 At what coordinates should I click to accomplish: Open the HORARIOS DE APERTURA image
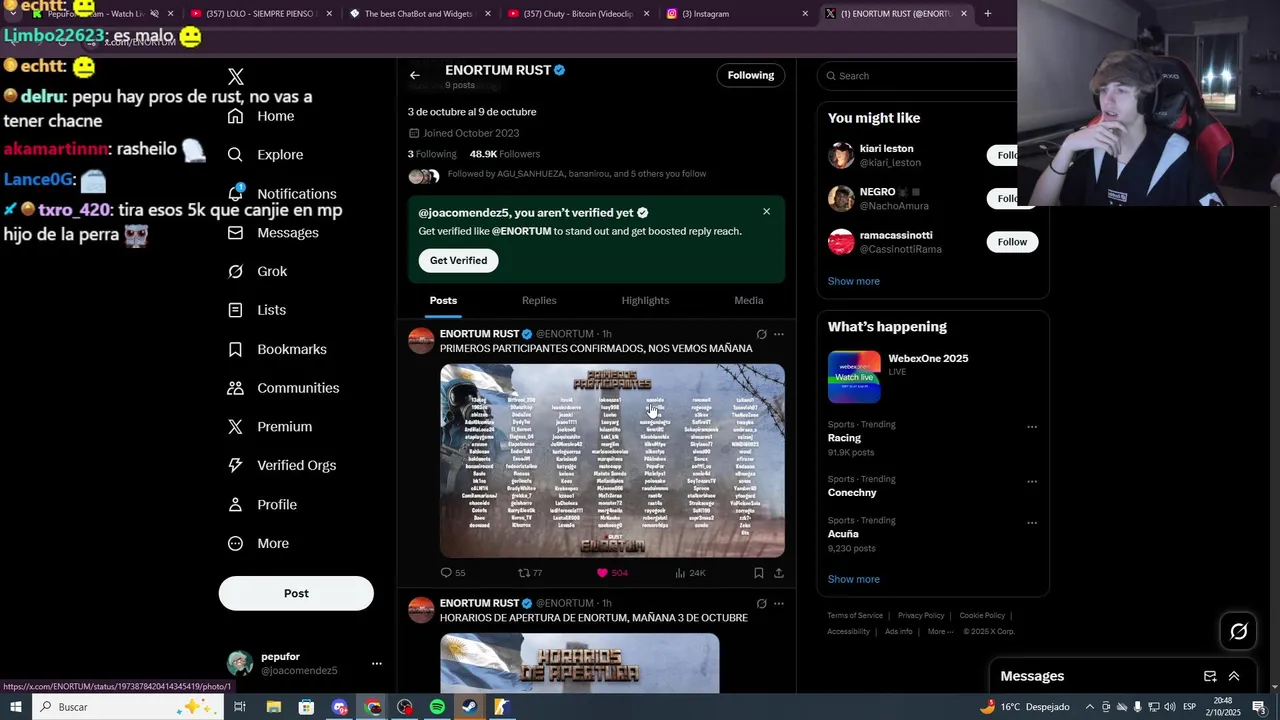[x=579, y=662]
